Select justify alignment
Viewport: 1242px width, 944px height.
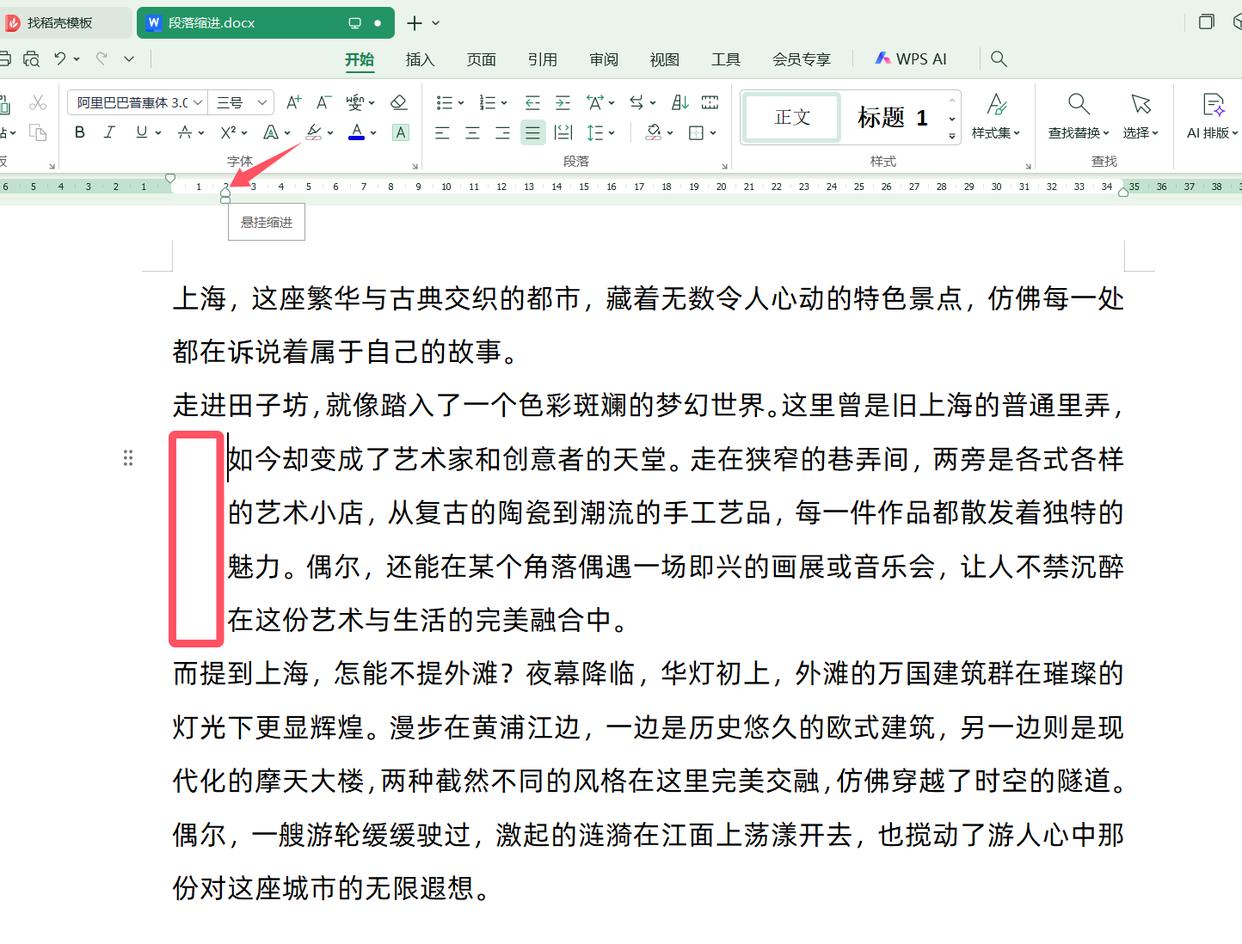[533, 132]
